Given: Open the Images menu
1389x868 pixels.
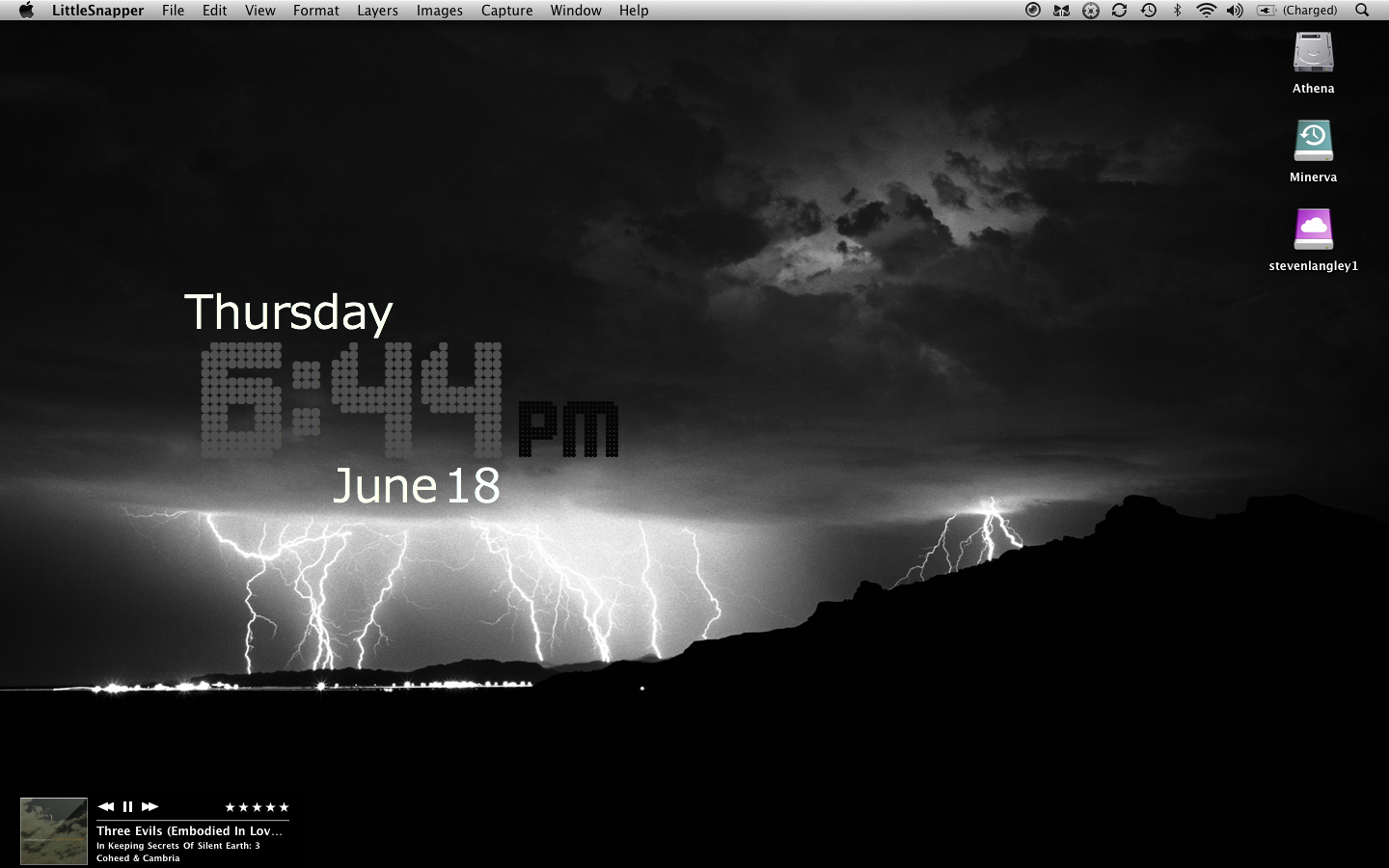Looking at the screenshot, I should tap(439, 11).
